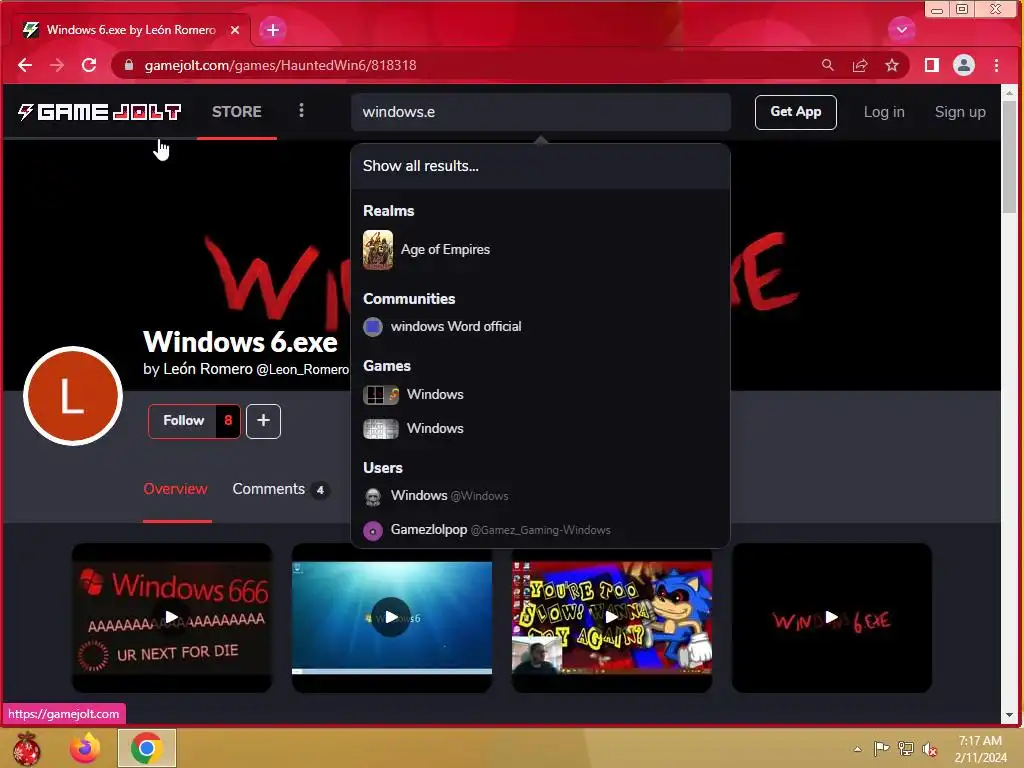
Task: Play the WIN 6.EXE black video
Action: click(x=831, y=617)
